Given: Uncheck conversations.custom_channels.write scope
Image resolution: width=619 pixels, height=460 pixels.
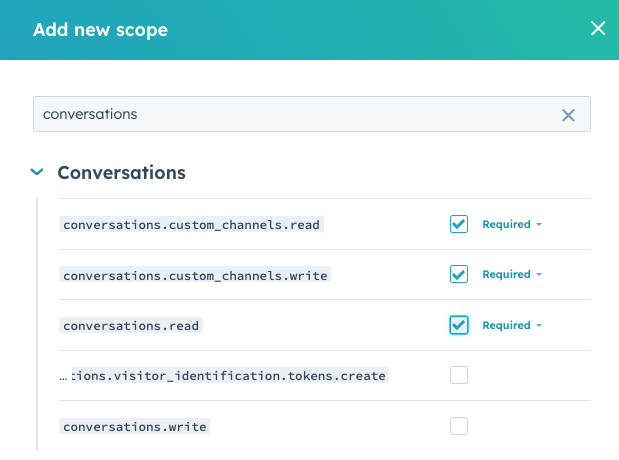Looking at the screenshot, I should point(459,274).
